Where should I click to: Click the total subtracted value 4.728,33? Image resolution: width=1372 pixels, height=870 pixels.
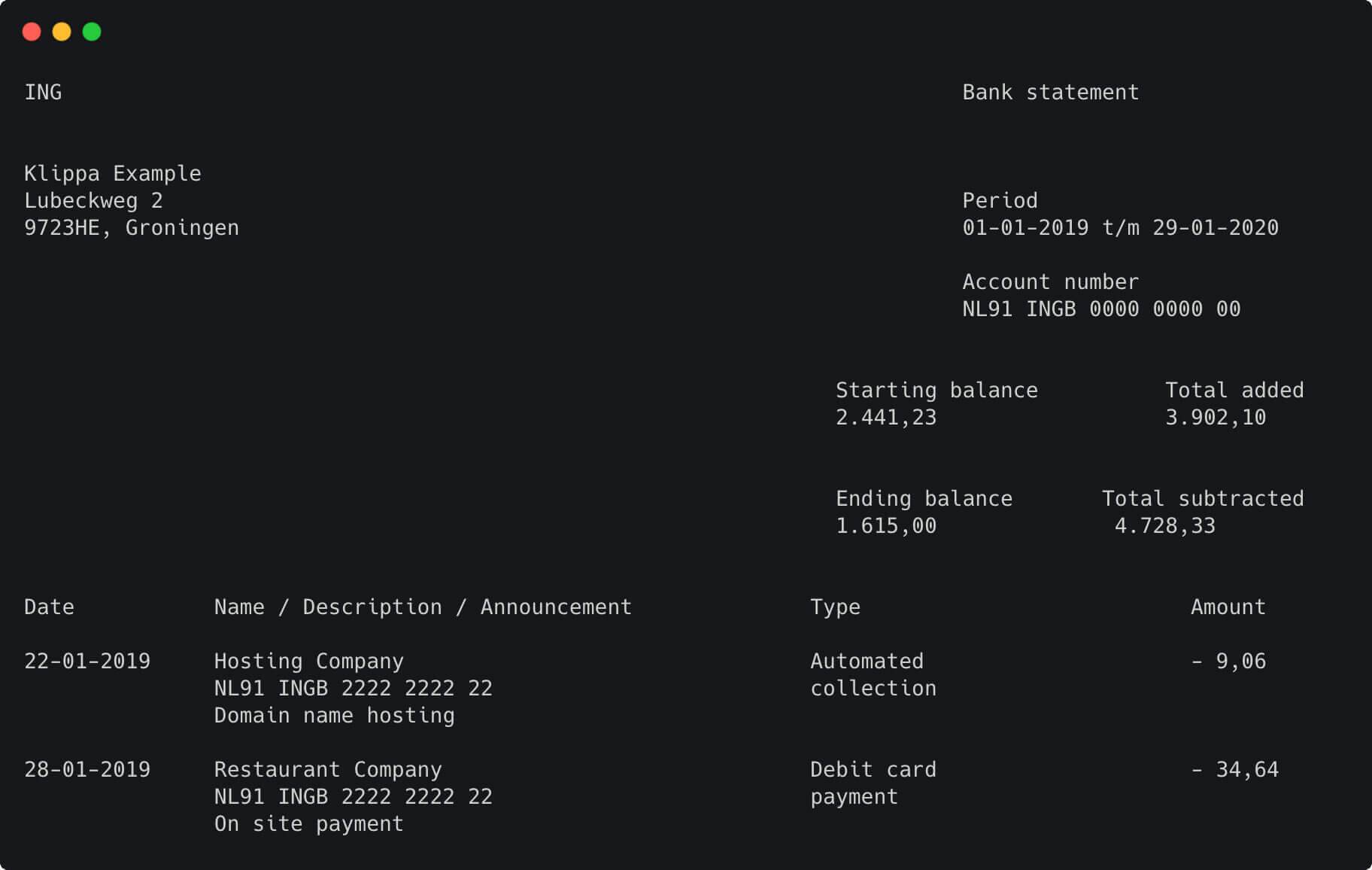1164,526
